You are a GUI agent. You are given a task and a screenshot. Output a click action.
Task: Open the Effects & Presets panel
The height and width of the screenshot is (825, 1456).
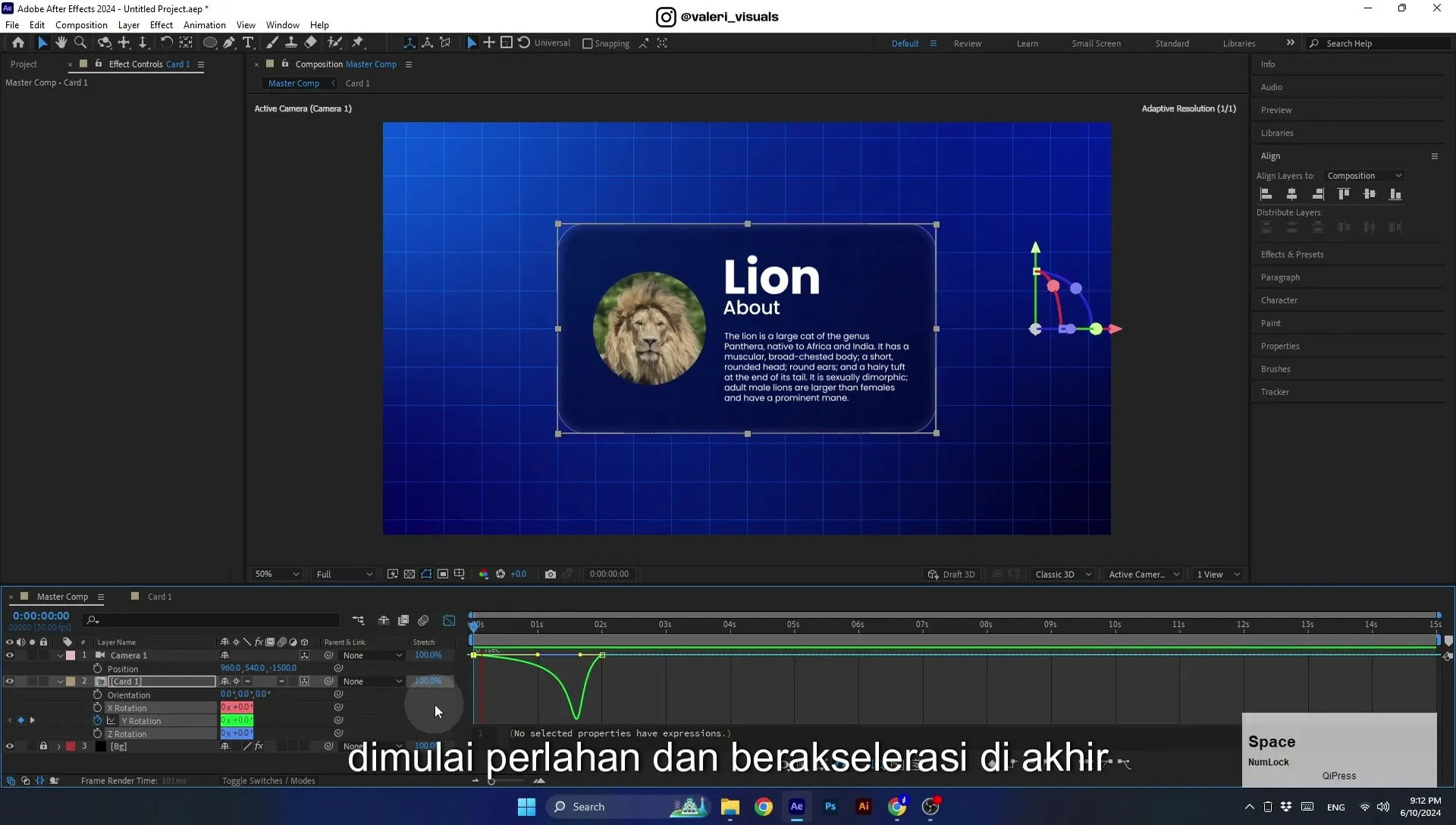1292,255
